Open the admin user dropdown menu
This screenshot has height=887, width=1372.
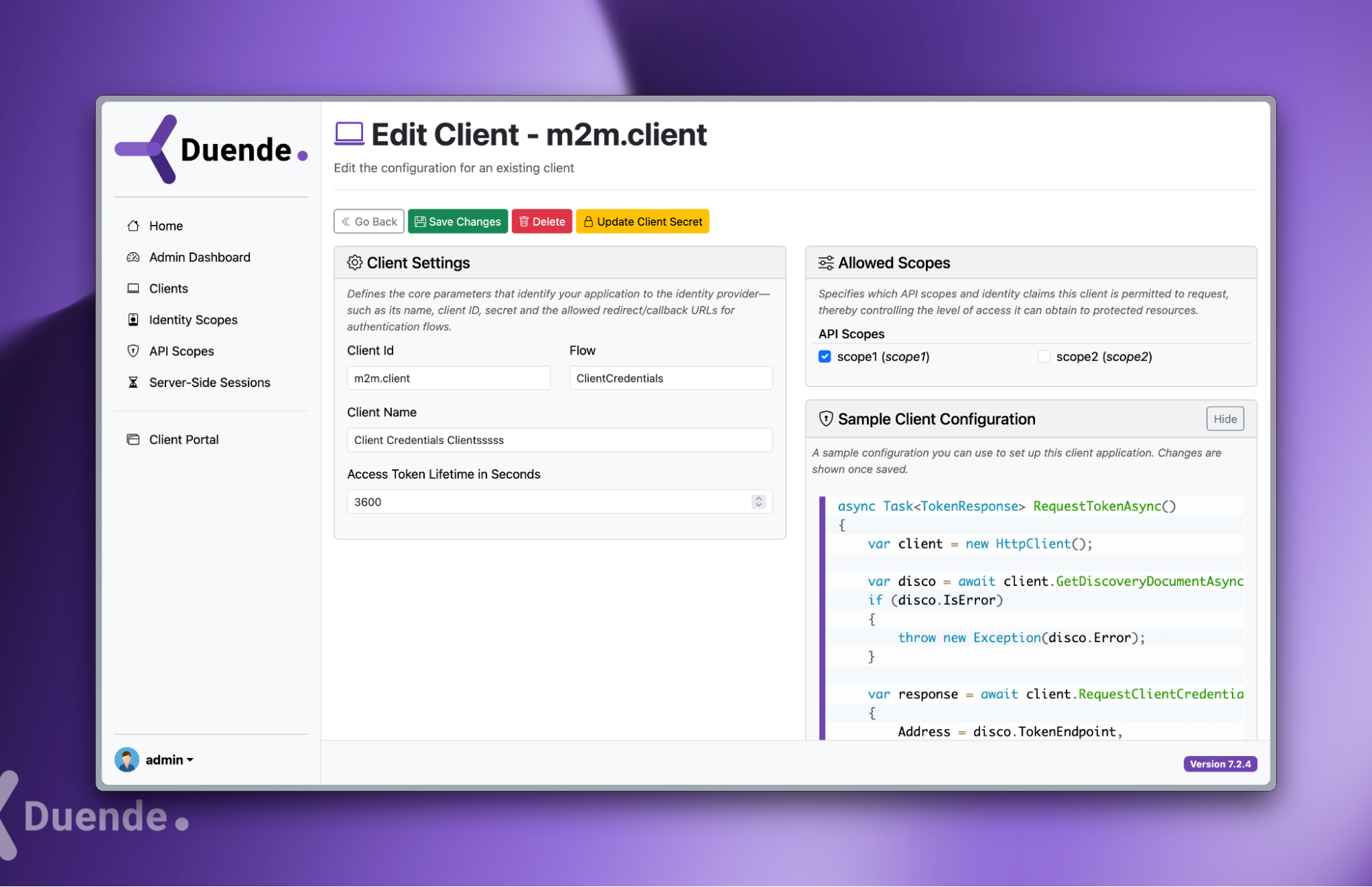coord(170,760)
